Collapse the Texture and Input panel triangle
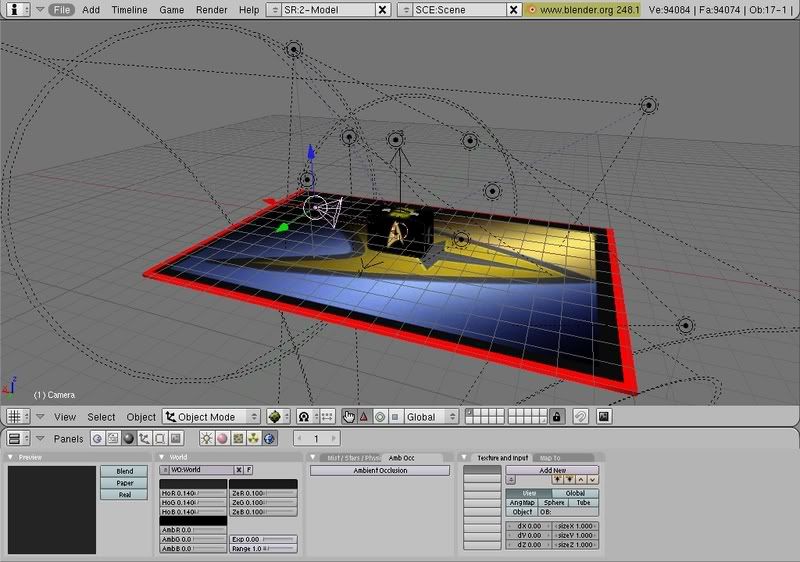This screenshot has height=562, width=800. [464, 457]
